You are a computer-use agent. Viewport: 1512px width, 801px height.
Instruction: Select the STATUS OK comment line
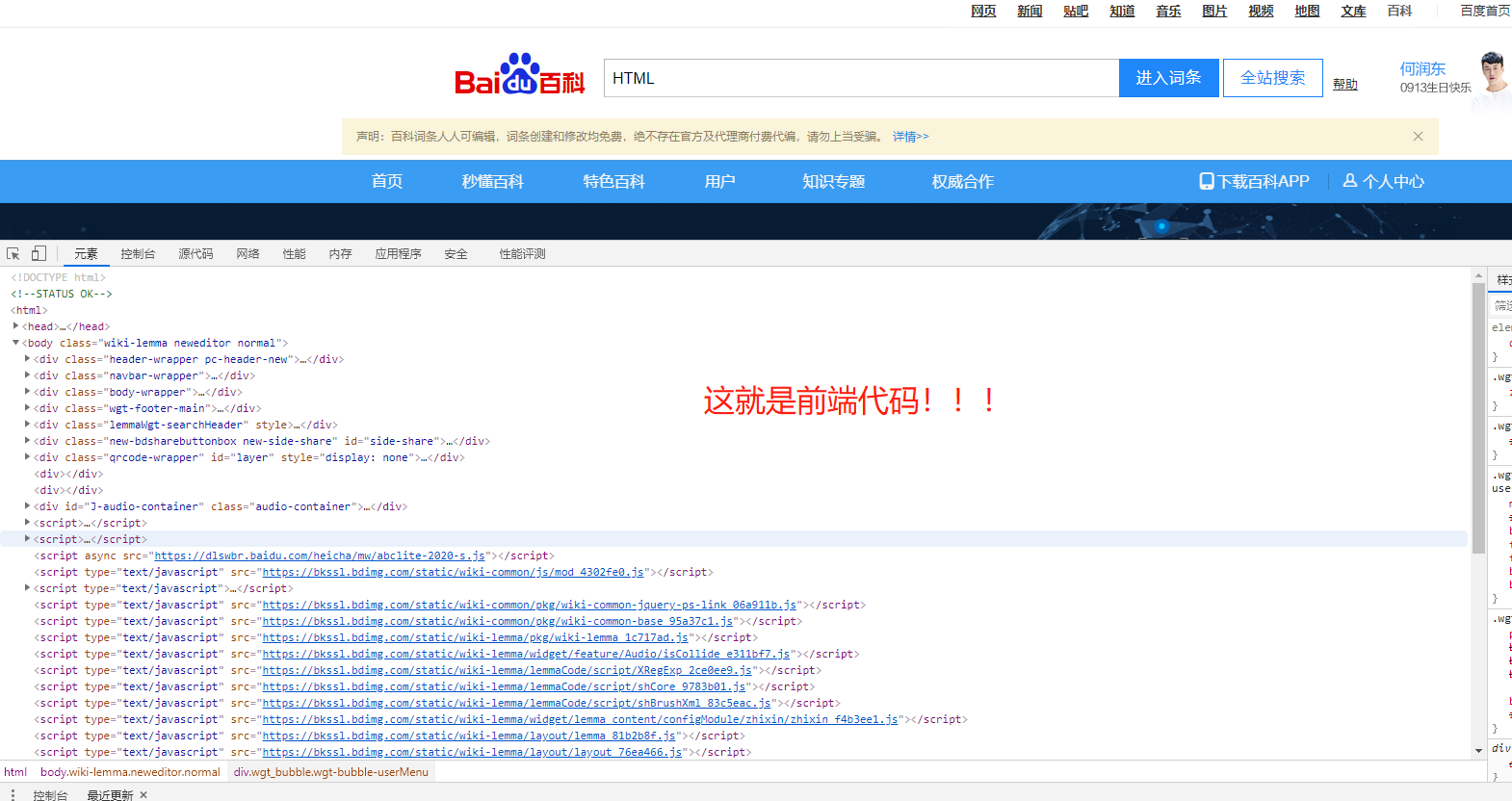[62, 294]
